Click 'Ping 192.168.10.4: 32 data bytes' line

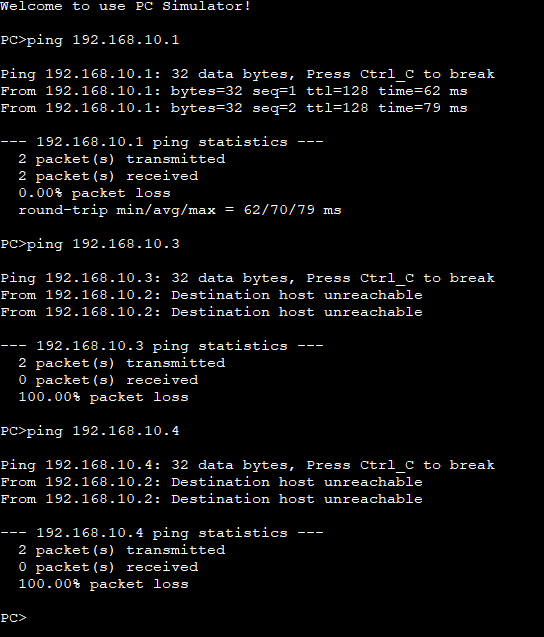point(247,465)
